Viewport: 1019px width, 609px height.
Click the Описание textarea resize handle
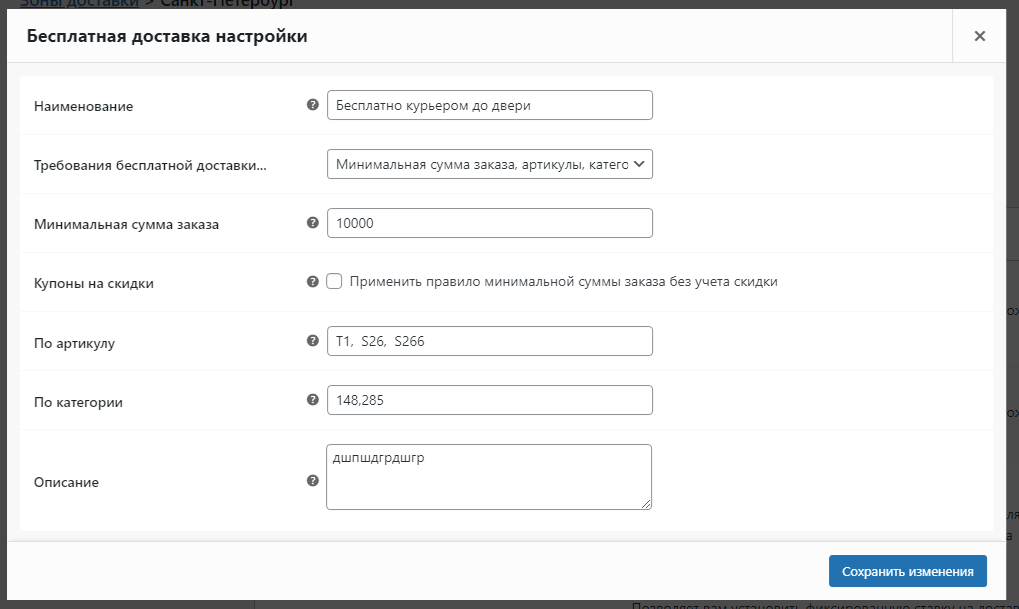coord(646,504)
